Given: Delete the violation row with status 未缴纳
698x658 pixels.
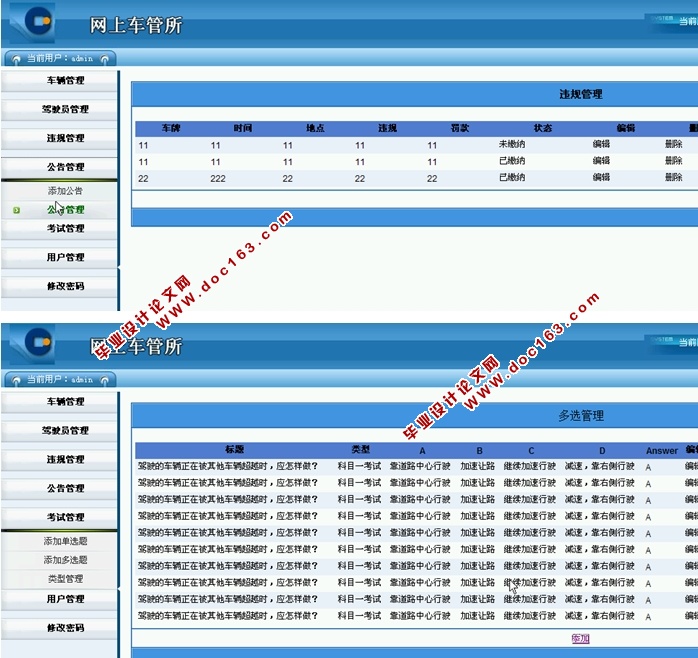Looking at the screenshot, I should [674, 144].
